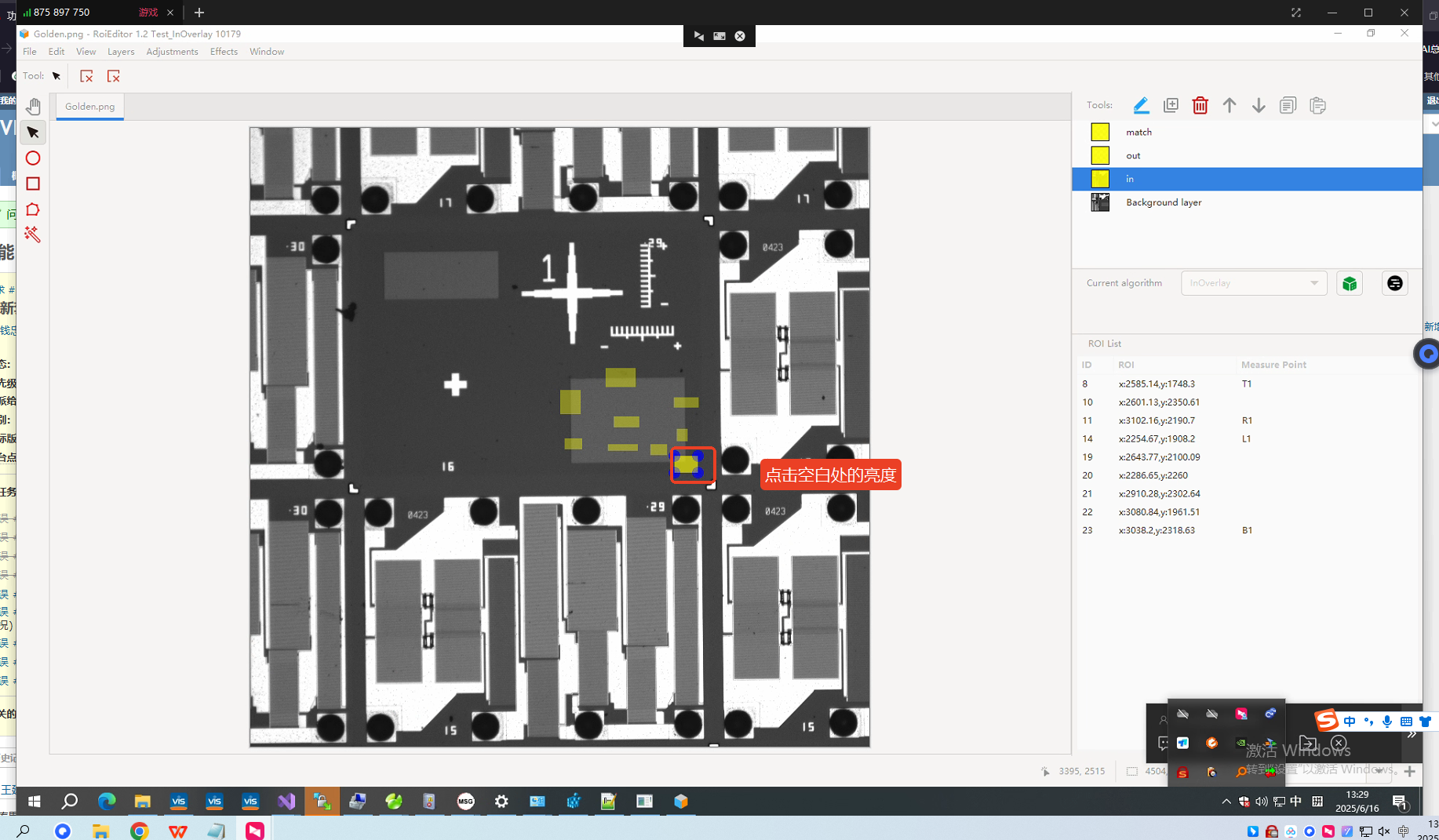This screenshot has width=1439, height=840.
Task: Open taskbar search magnifier
Action: point(70,802)
